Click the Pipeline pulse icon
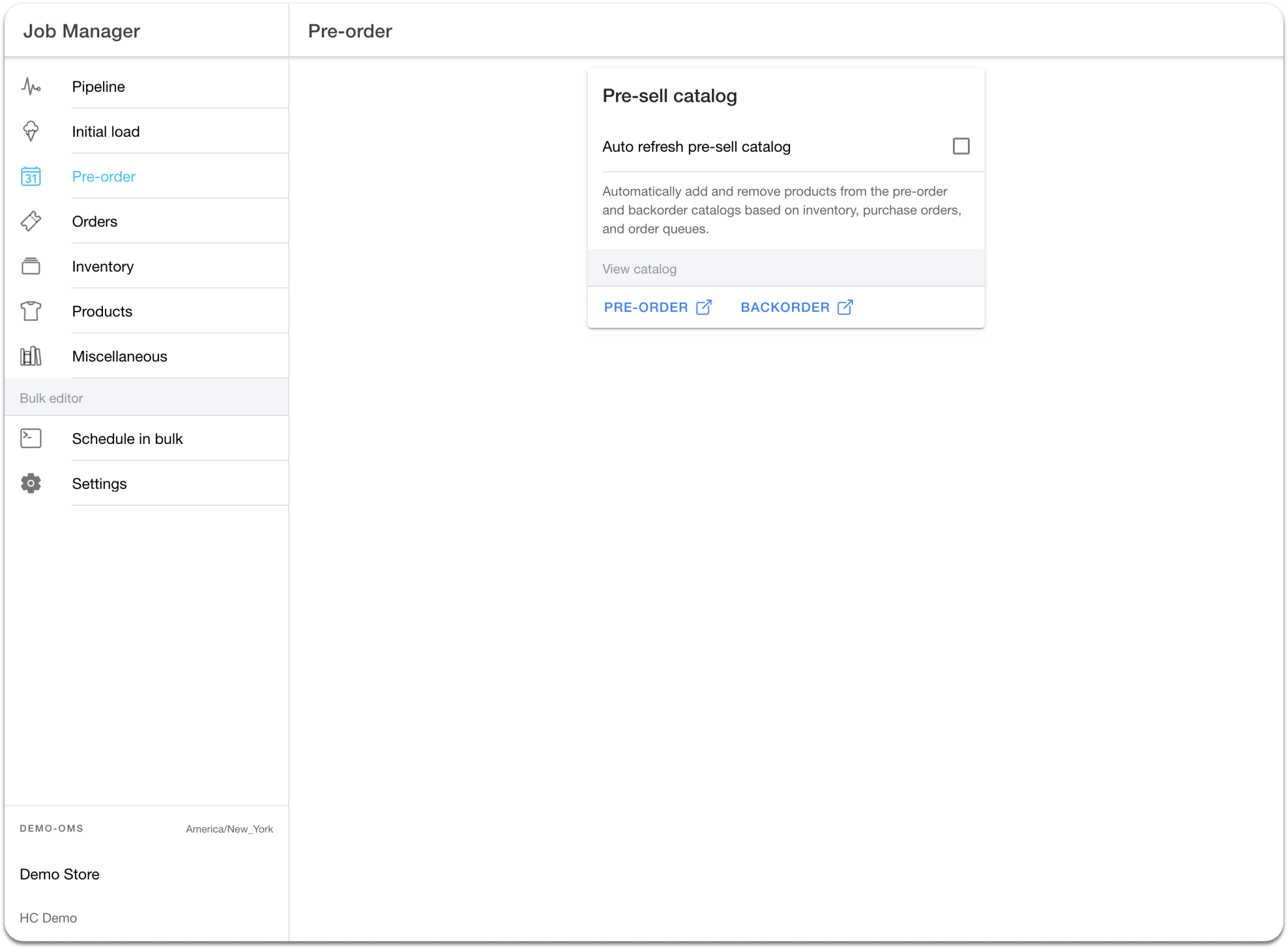Viewport: 1288px width, 949px height. [x=31, y=87]
